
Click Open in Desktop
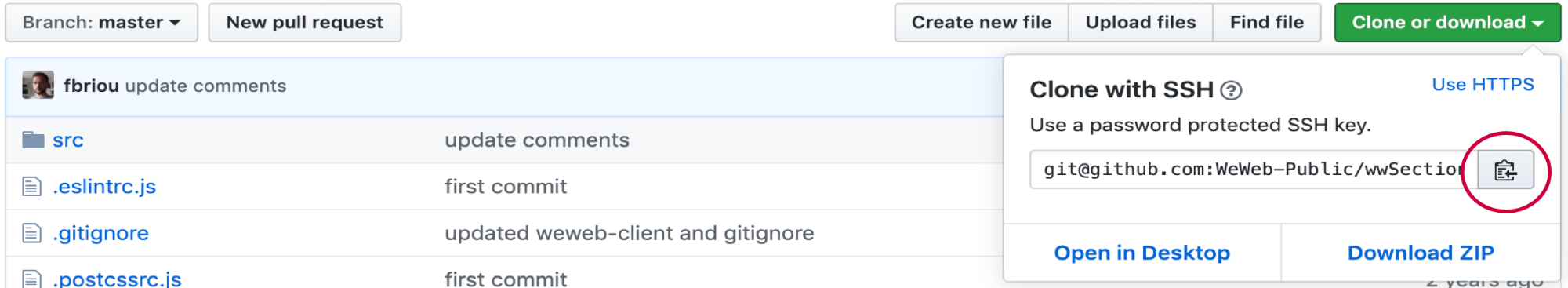pos(1142,253)
